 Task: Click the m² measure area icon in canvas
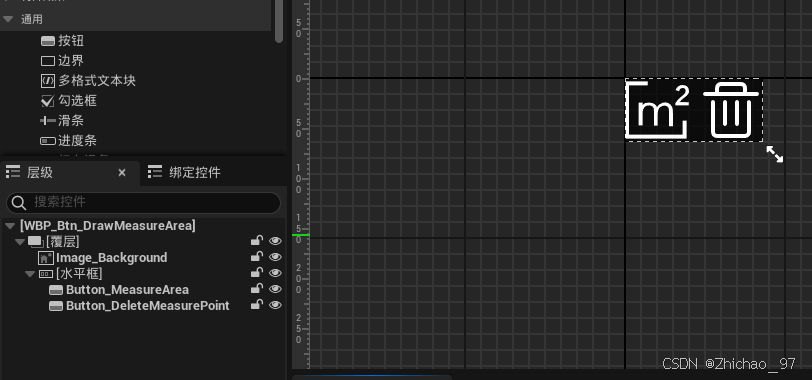pyautogui.click(x=657, y=110)
